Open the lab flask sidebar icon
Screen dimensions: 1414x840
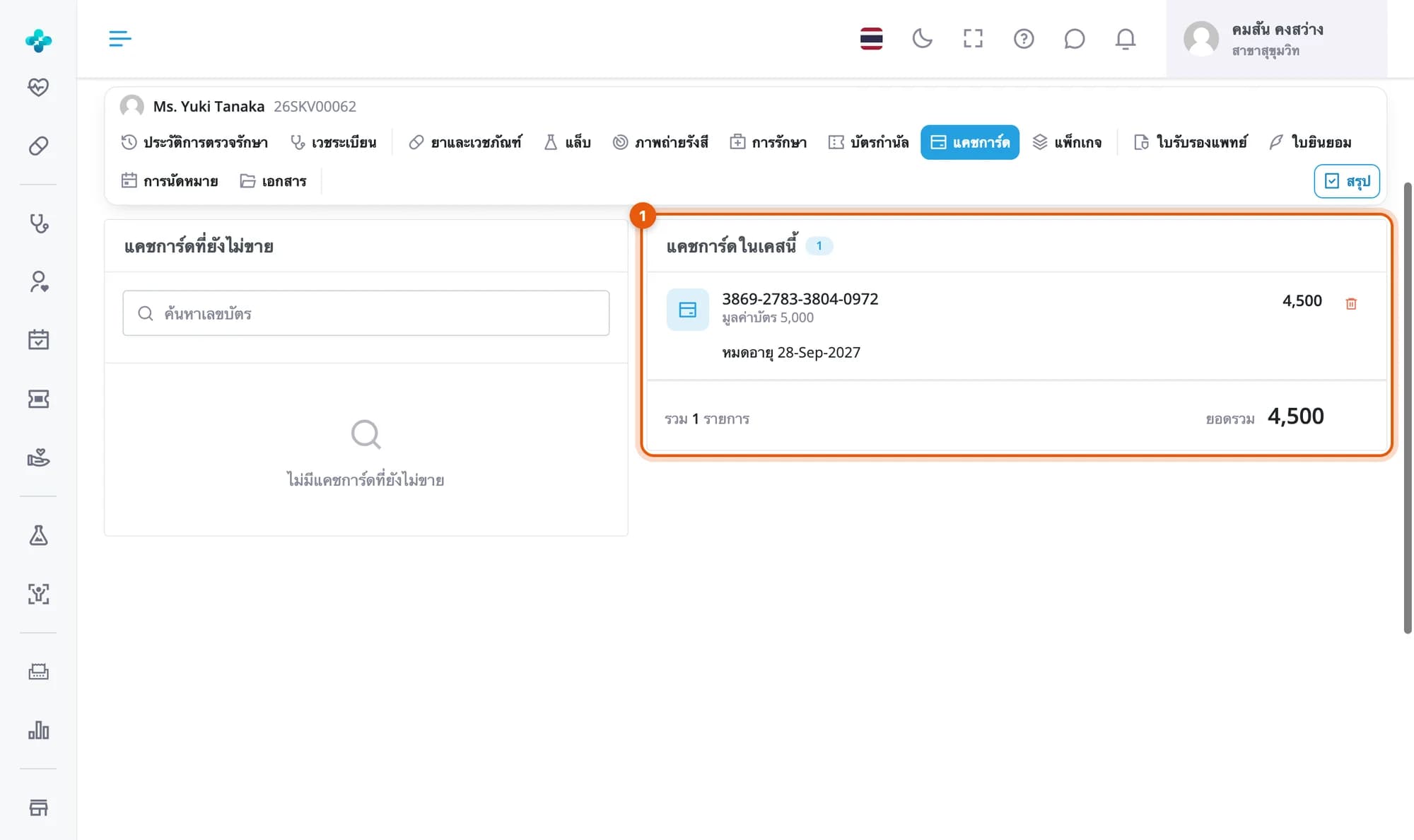[38, 535]
